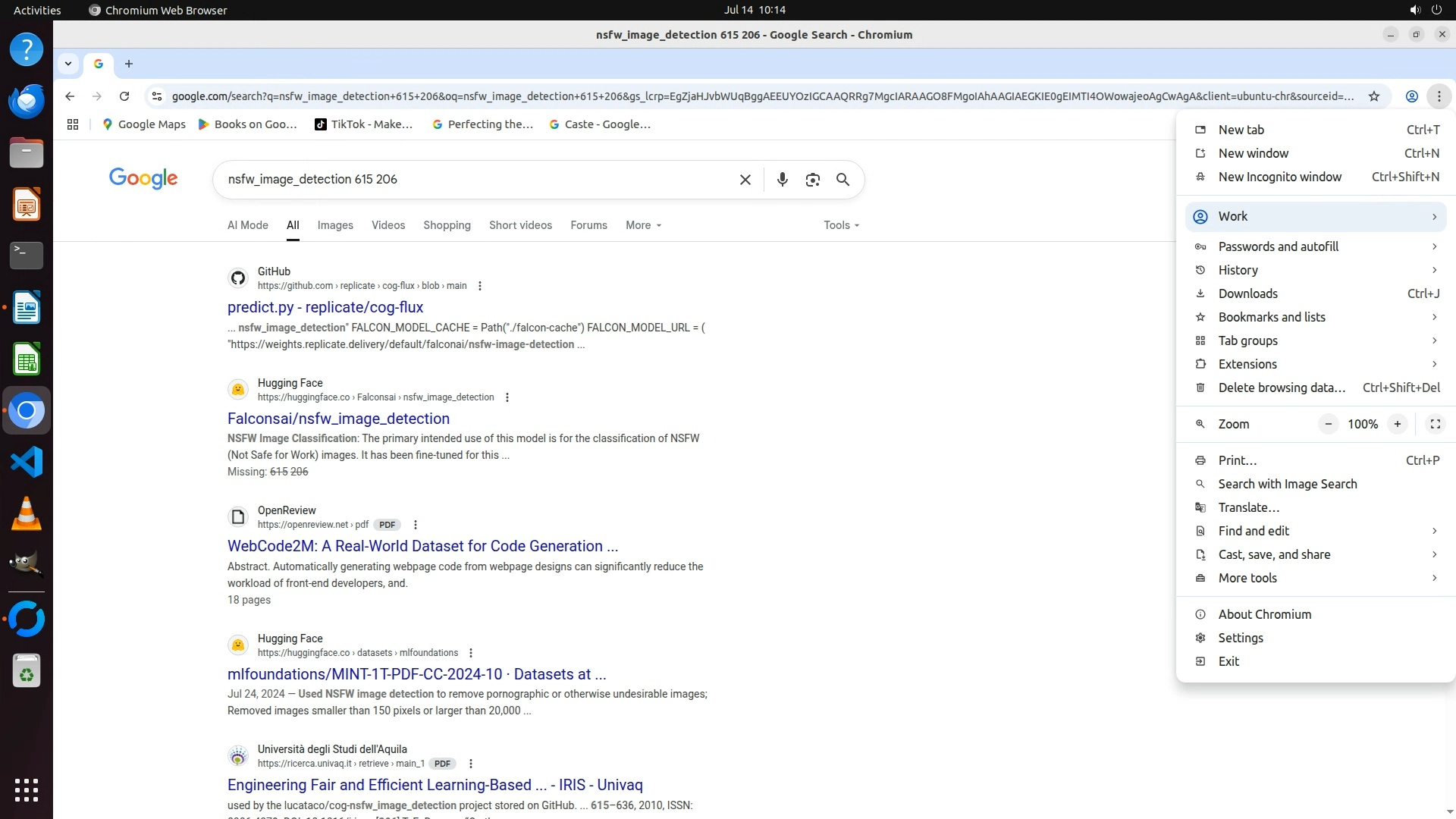The image size is (1456, 819).
Task: Launch VS Code from the dock
Action: pos(27,462)
